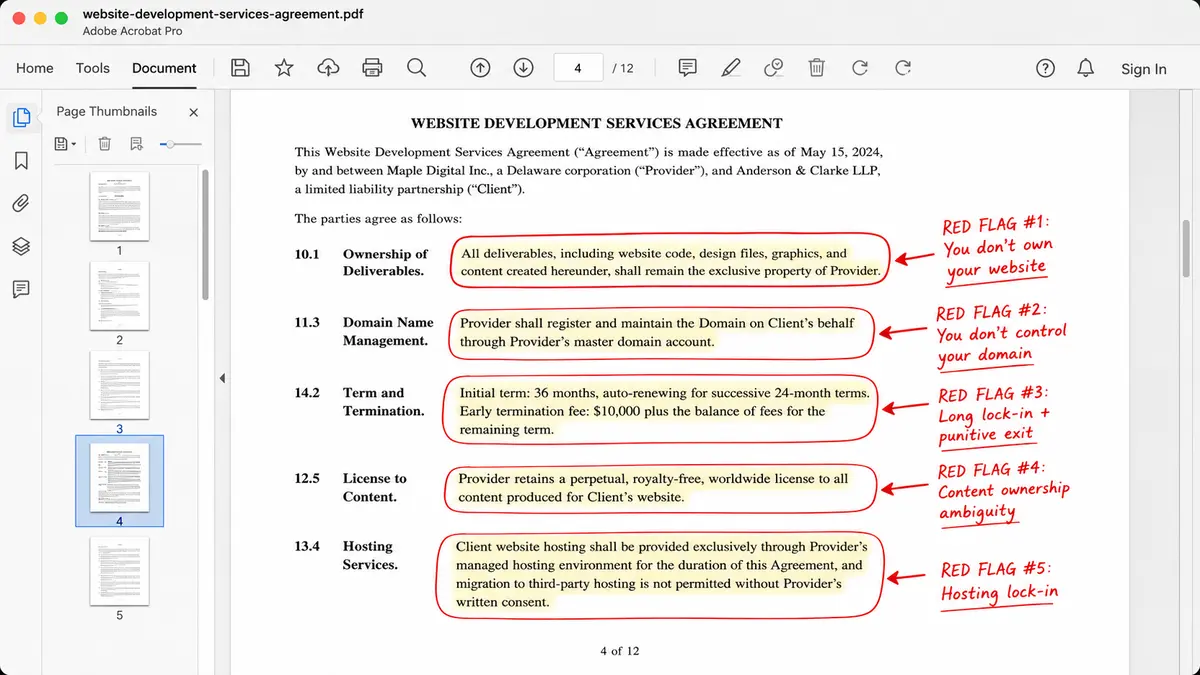The height and width of the screenshot is (675, 1200).
Task: Switch to the Tools tab
Action: click(93, 68)
